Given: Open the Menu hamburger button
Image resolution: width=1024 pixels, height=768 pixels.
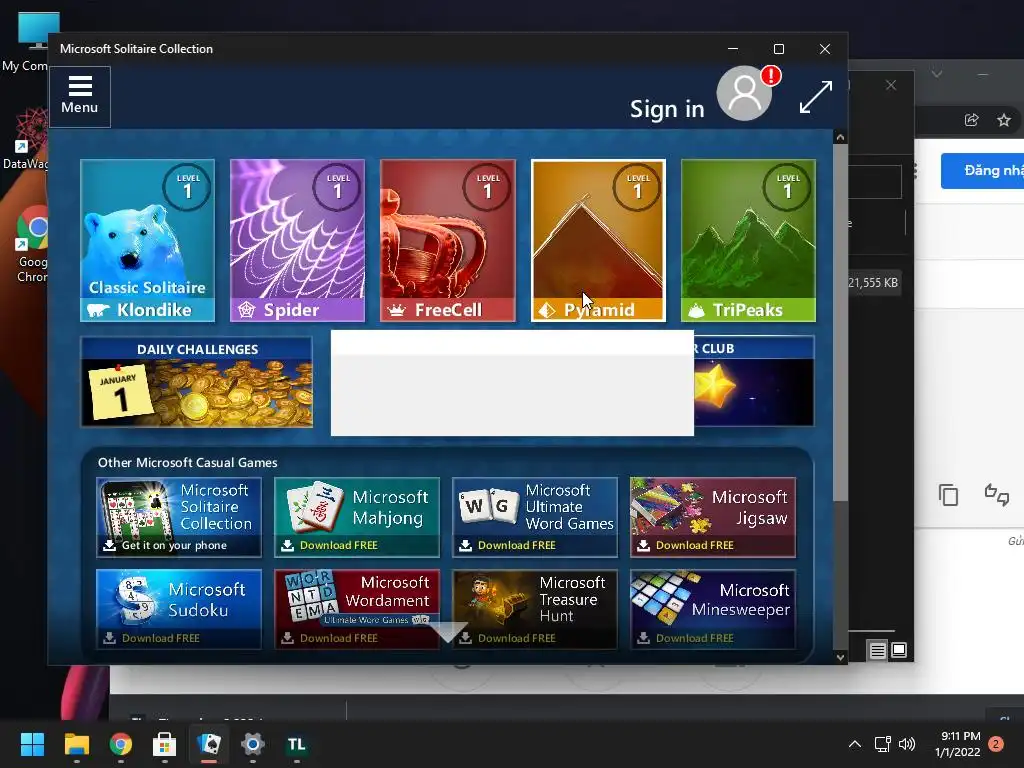Looking at the screenshot, I should [x=80, y=97].
